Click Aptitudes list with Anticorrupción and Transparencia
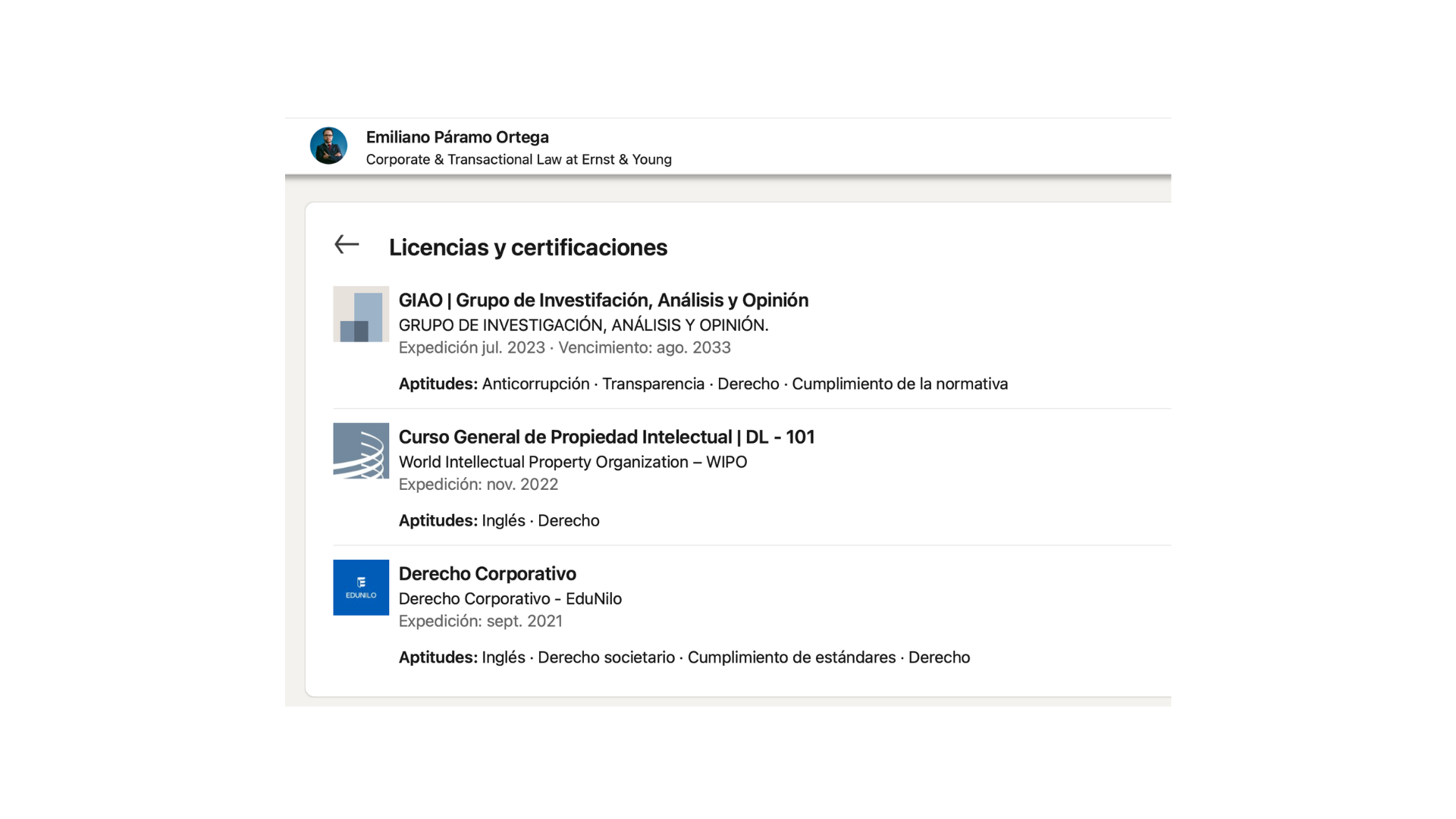Viewport: 1456px width, 819px height. (703, 384)
